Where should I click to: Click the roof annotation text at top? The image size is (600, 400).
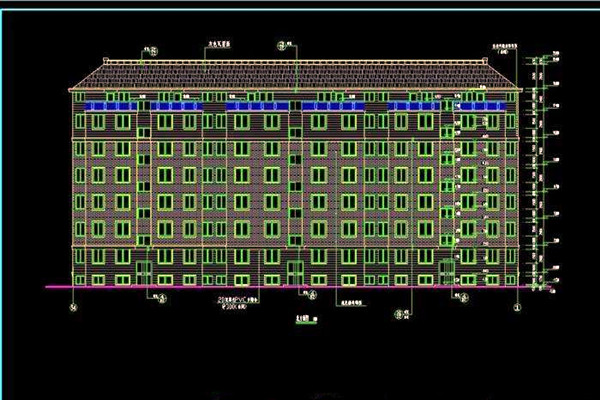(x=219, y=46)
